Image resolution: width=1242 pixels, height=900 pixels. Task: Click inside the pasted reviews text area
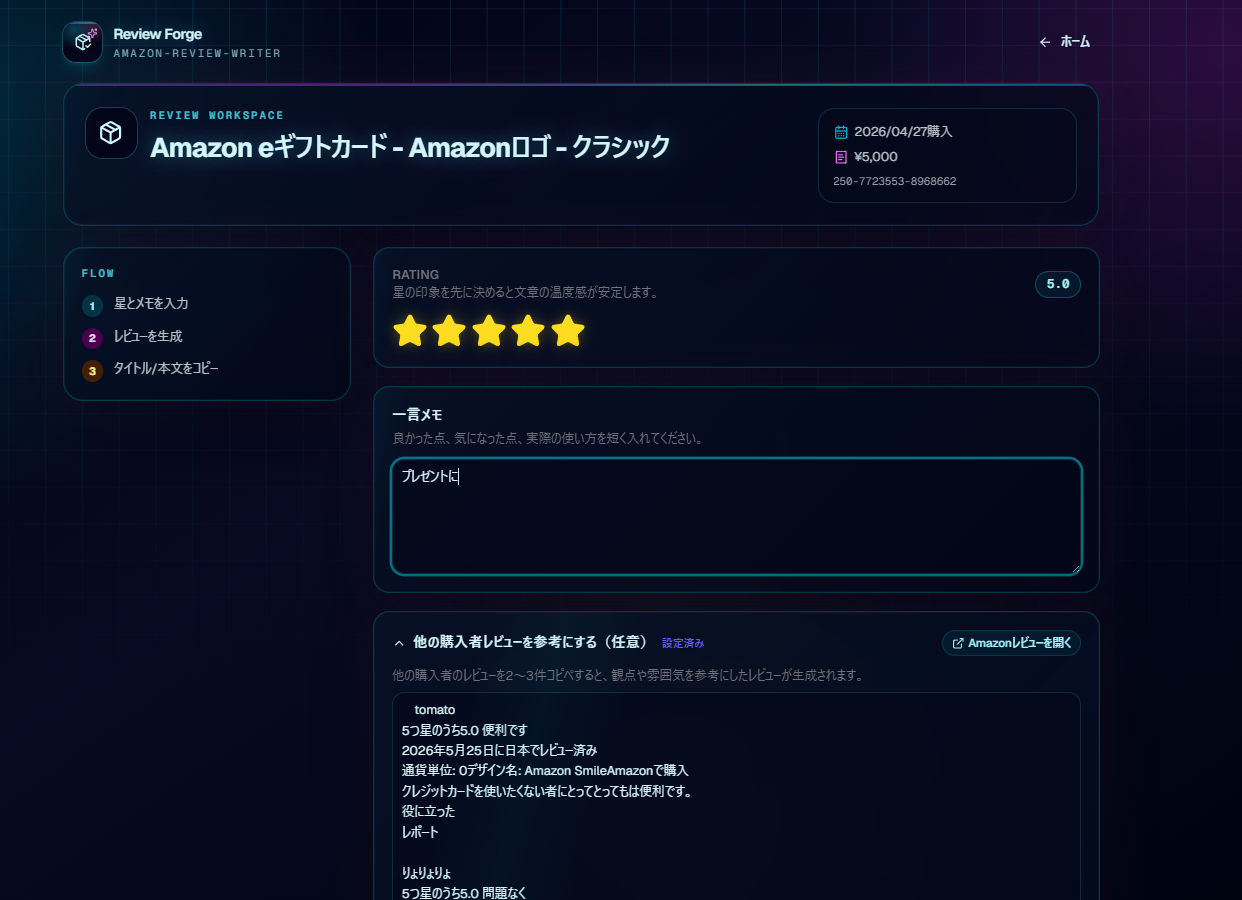pos(736,796)
